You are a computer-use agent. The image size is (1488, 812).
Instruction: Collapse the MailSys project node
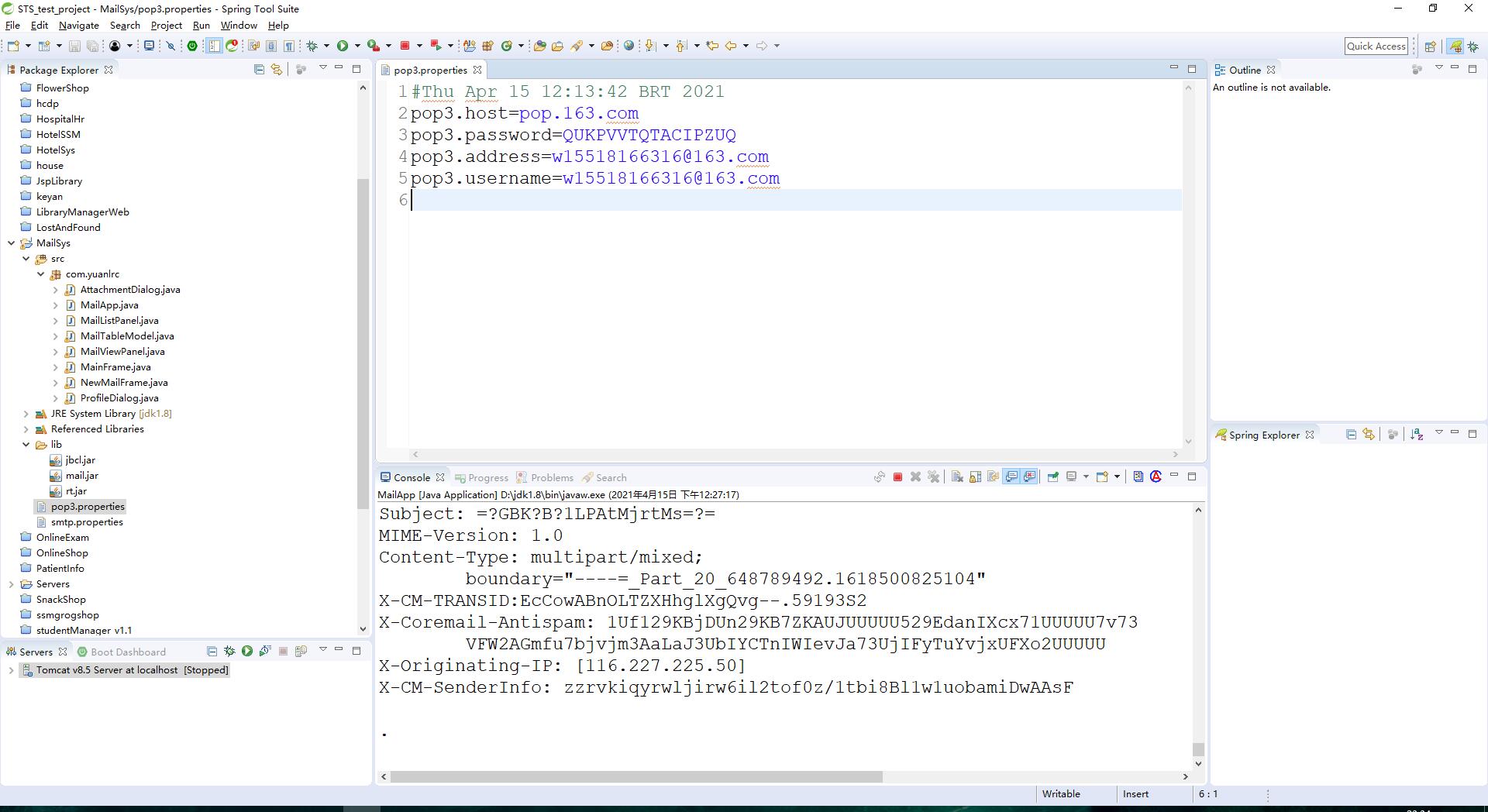(11, 243)
